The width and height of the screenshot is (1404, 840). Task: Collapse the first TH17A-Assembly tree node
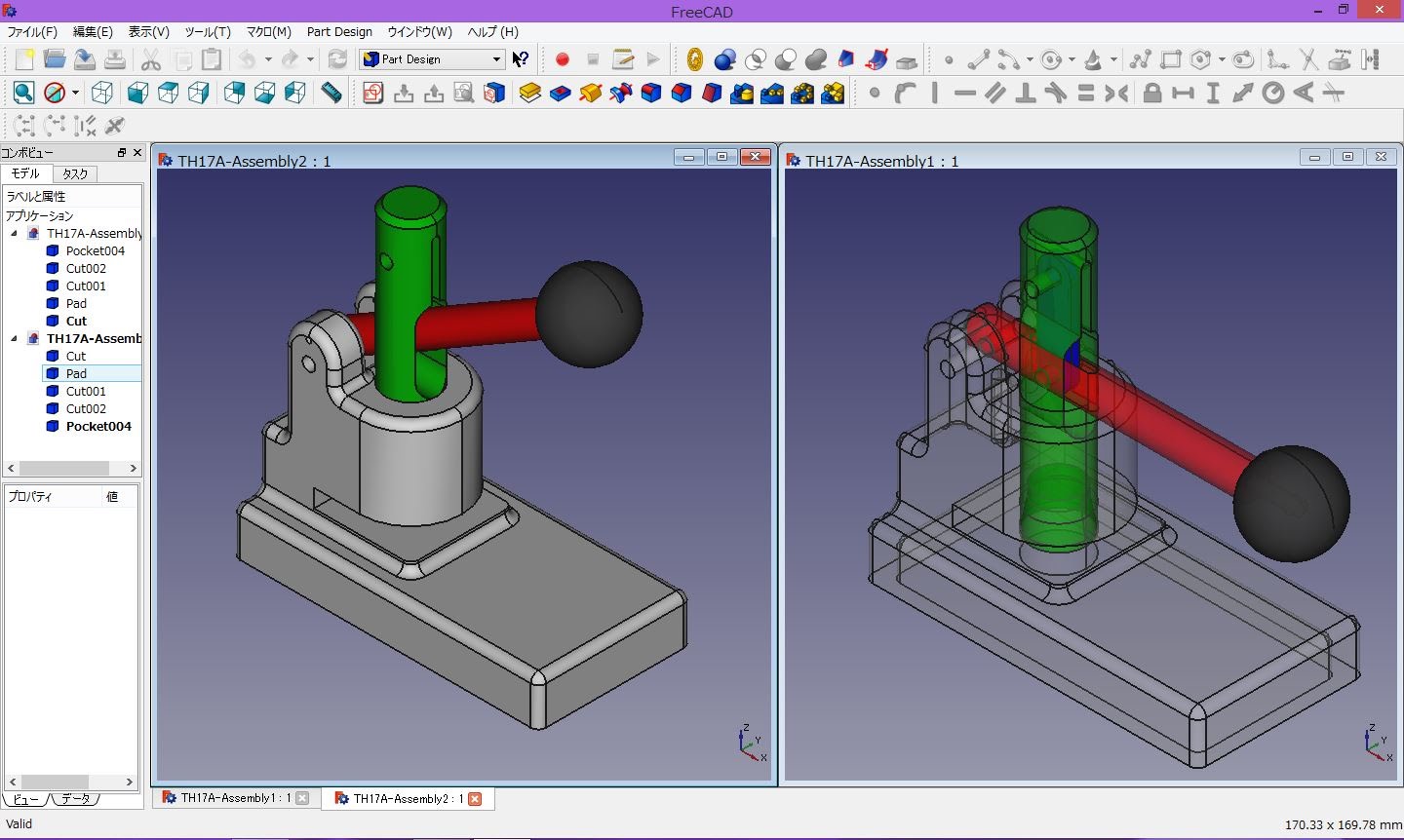14,233
